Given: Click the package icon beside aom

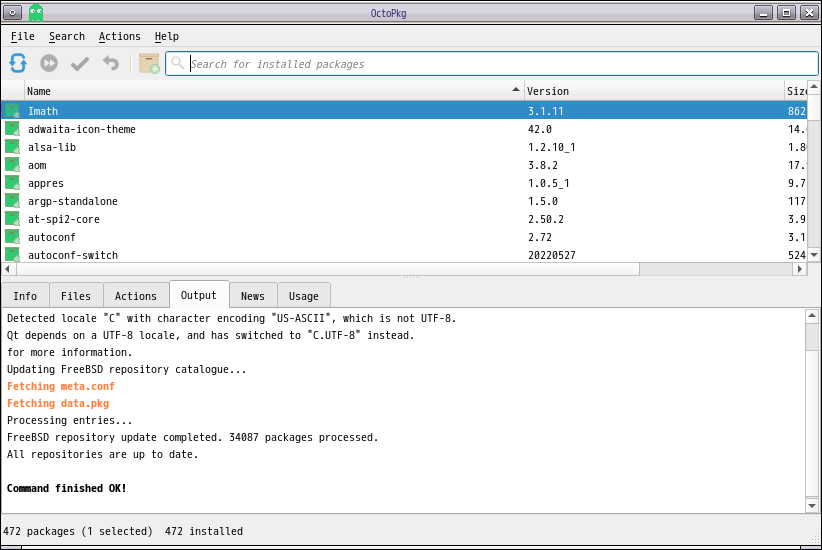Looking at the screenshot, I should click(x=13, y=165).
